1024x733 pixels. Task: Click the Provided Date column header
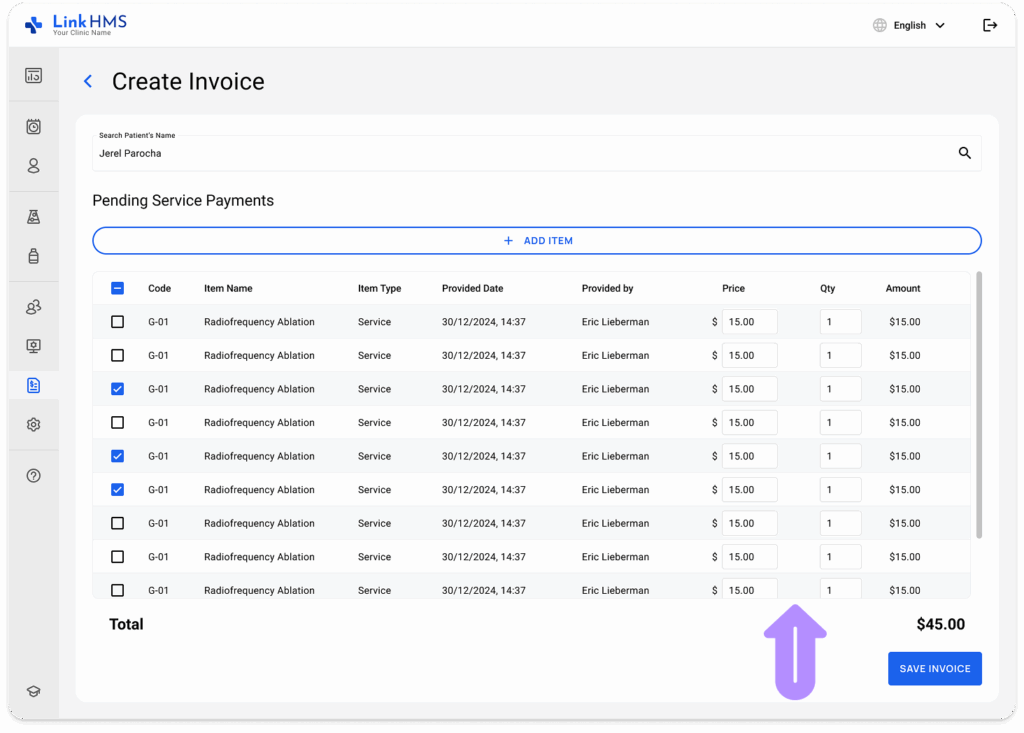pos(472,288)
